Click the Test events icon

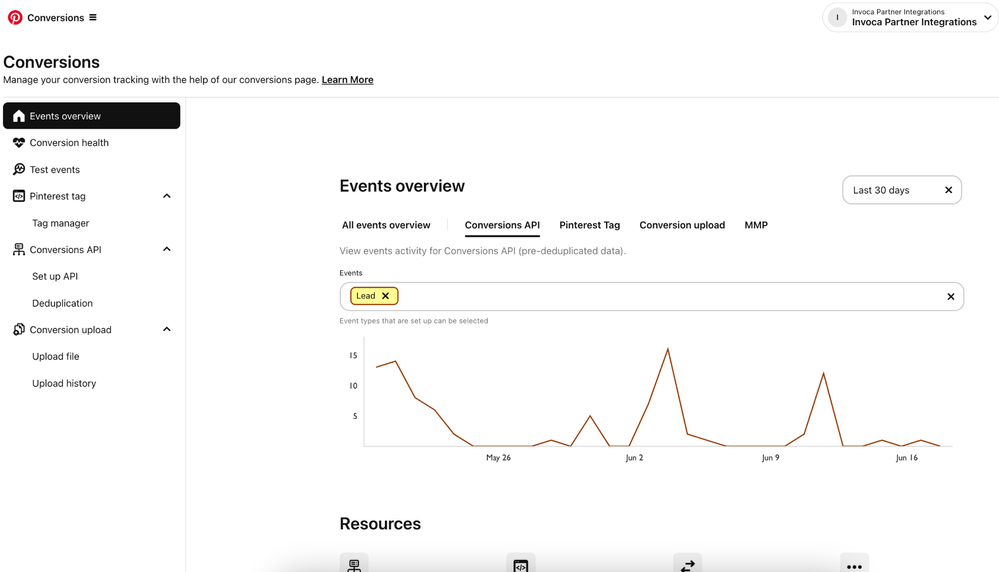tap(19, 169)
